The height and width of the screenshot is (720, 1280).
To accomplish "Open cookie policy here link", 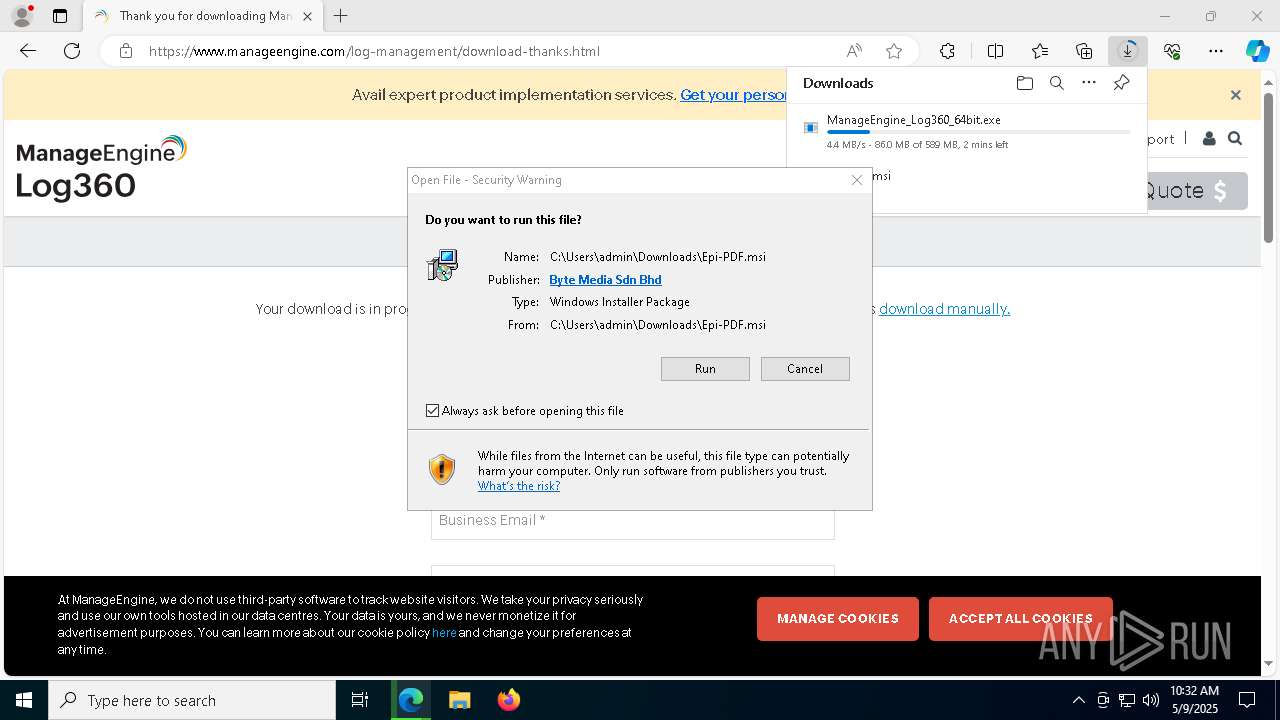I will (444, 633).
